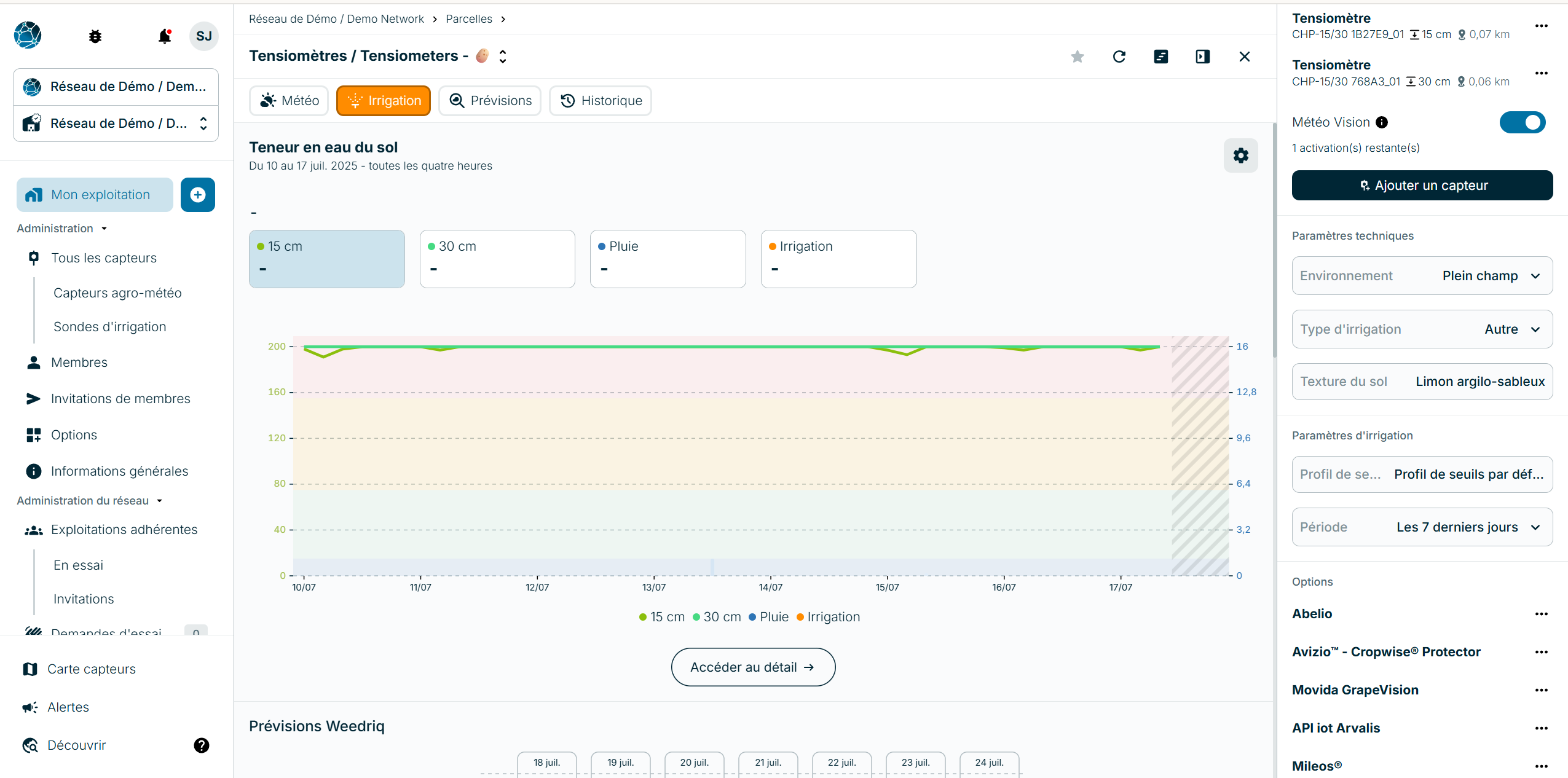Open Movida GrapeVision menu dots
This screenshot has height=778, width=1568.
coord(1542,690)
